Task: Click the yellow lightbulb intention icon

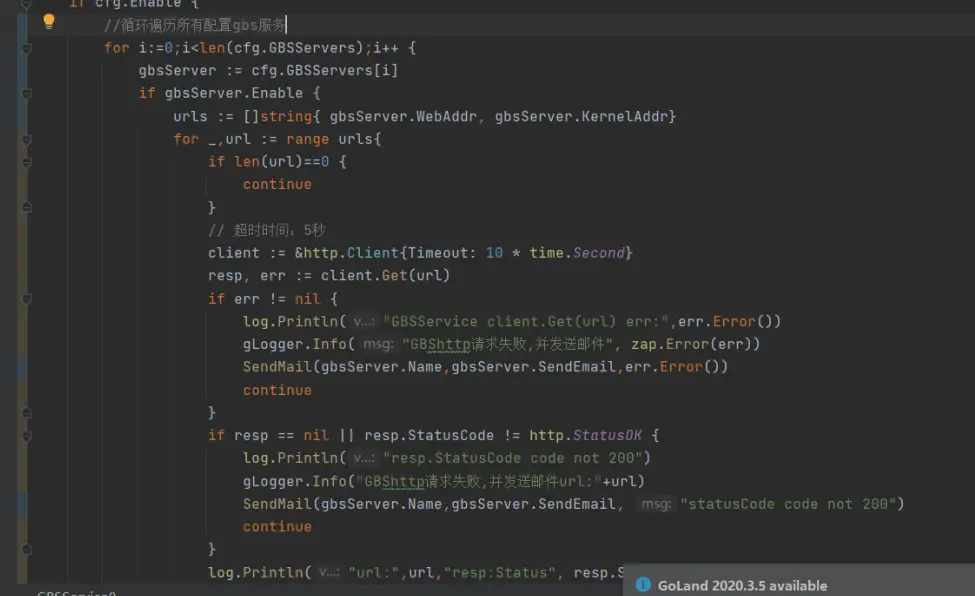Action: point(48,21)
